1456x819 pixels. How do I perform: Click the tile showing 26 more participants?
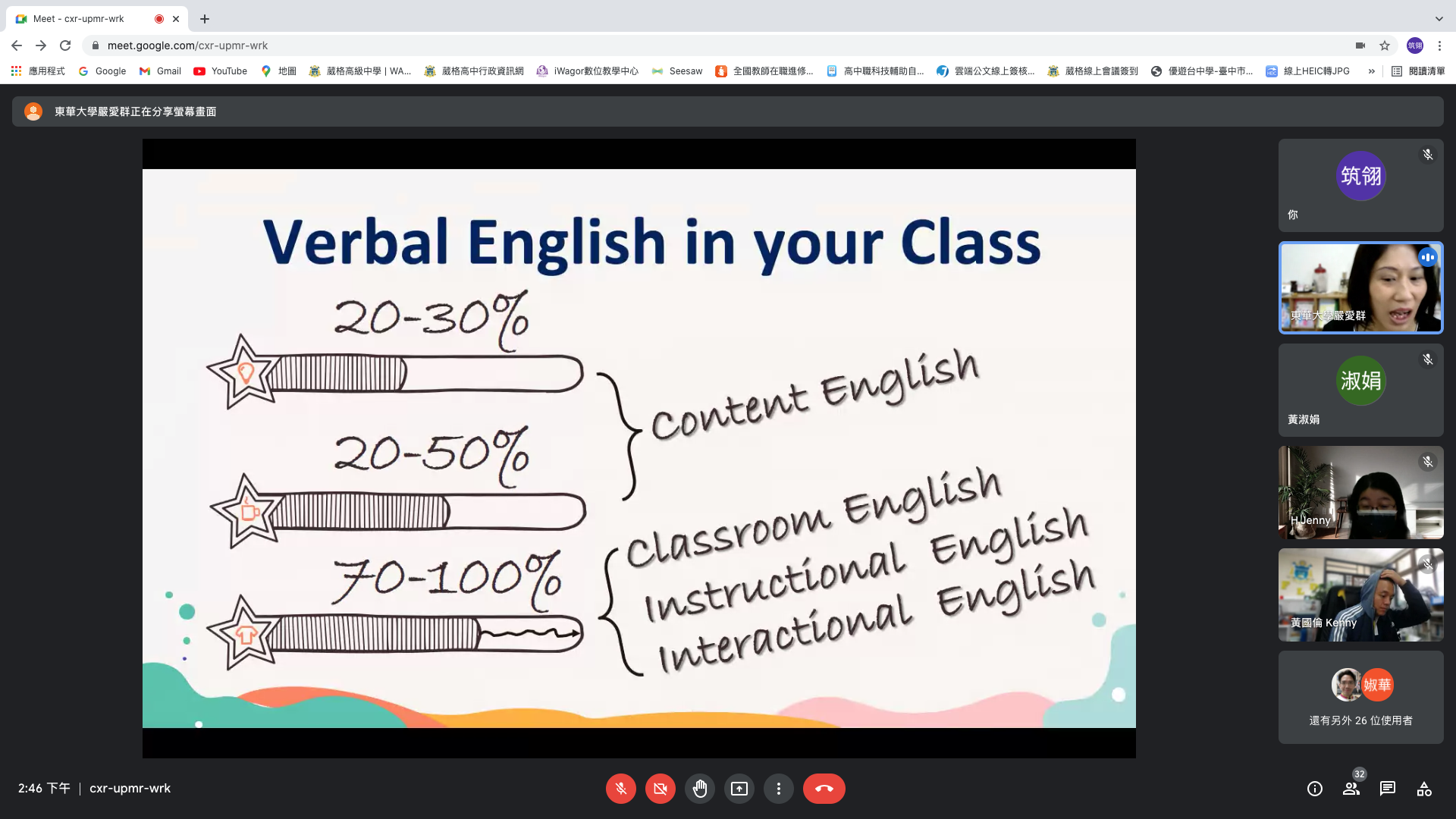pyautogui.click(x=1360, y=698)
